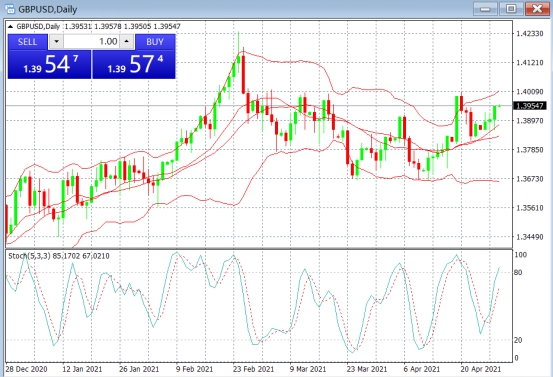Maximize the GBPUSD,Daily chart window
Viewport: 553px width, 377px height.
pos(511,8)
